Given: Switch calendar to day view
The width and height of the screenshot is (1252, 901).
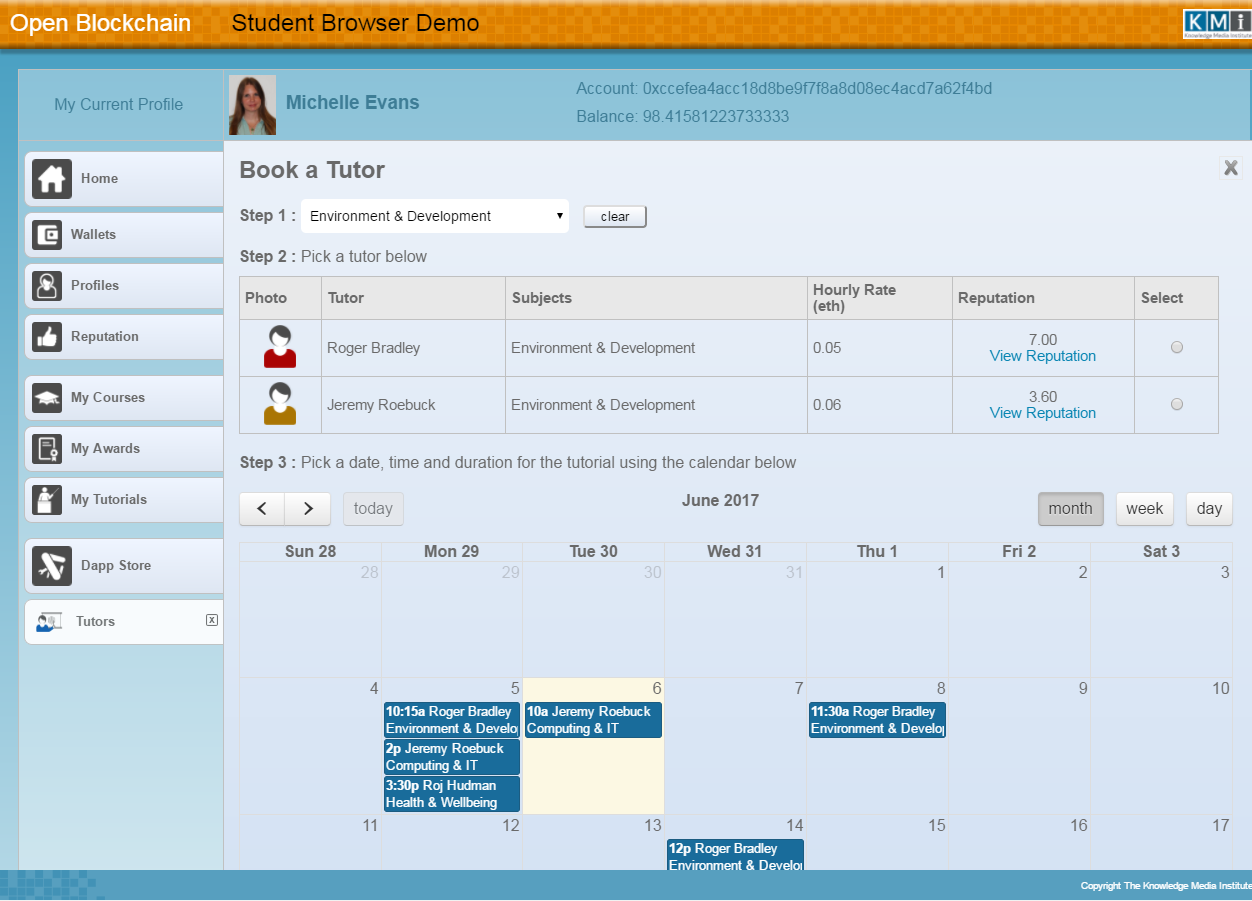Looking at the screenshot, I should pyautogui.click(x=1209, y=508).
